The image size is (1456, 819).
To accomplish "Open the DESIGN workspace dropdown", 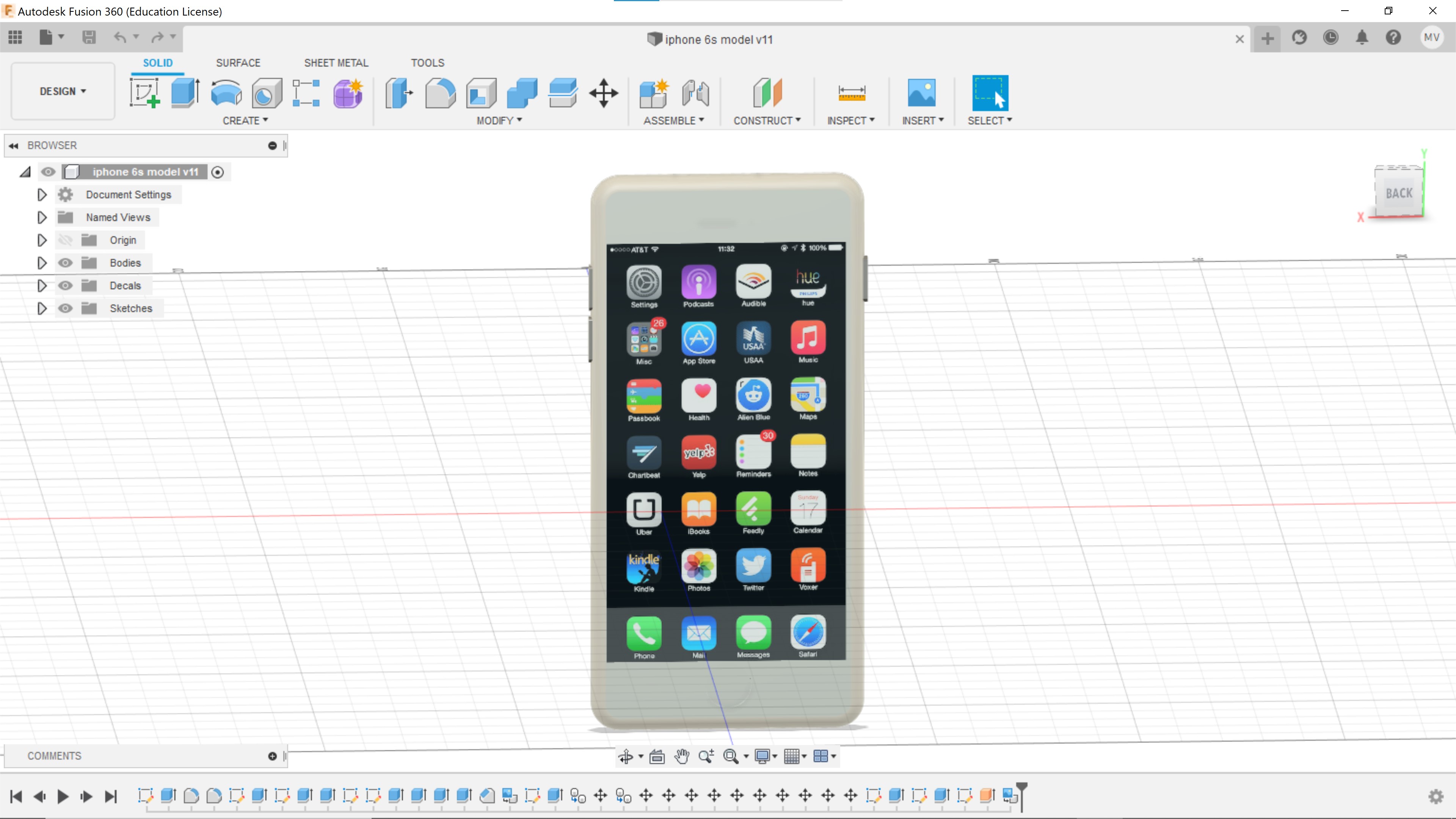I will coord(63,91).
